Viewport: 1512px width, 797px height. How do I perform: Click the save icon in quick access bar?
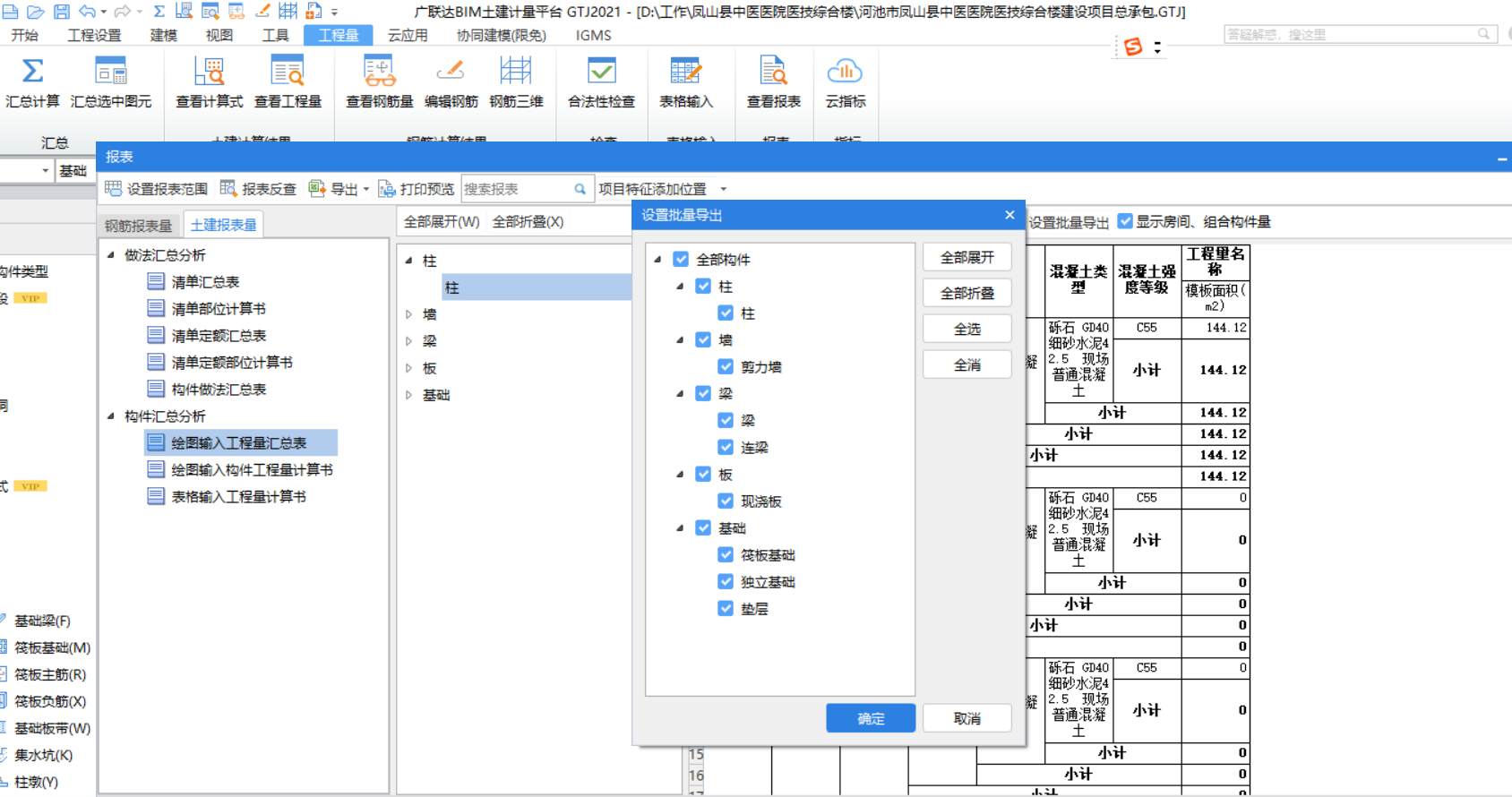[61, 12]
